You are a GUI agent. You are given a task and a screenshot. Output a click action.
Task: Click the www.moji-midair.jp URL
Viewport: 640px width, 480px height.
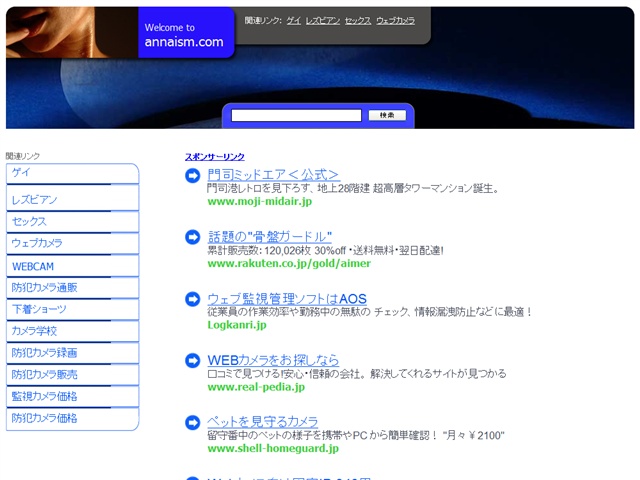point(260,202)
